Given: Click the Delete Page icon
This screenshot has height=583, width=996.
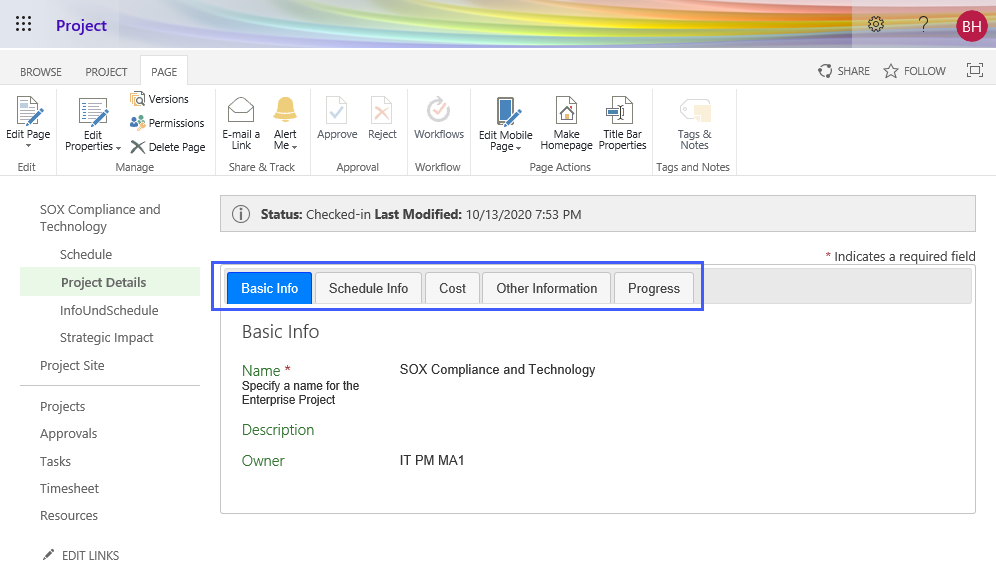Looking at the screenshot, I should tap(138, 147).
